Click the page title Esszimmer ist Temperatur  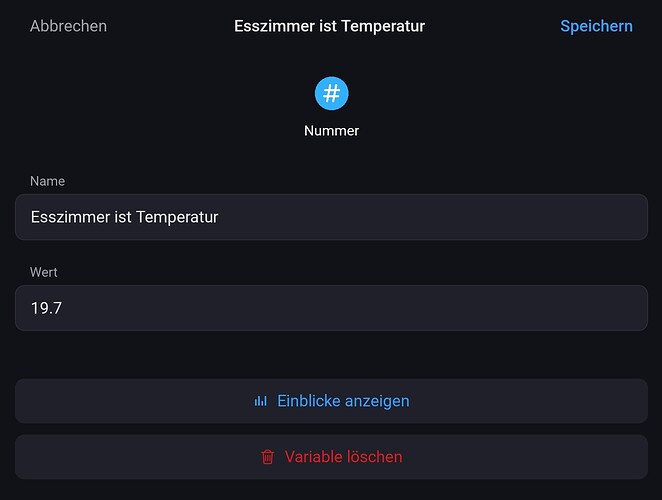click(x=329, y=26)
